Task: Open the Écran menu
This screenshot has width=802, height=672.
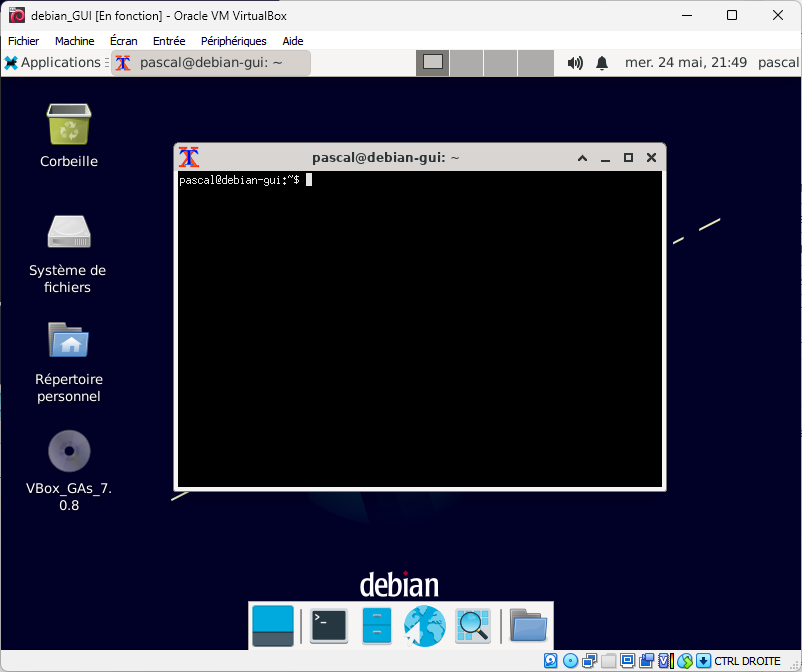Action: coord(124,41)
